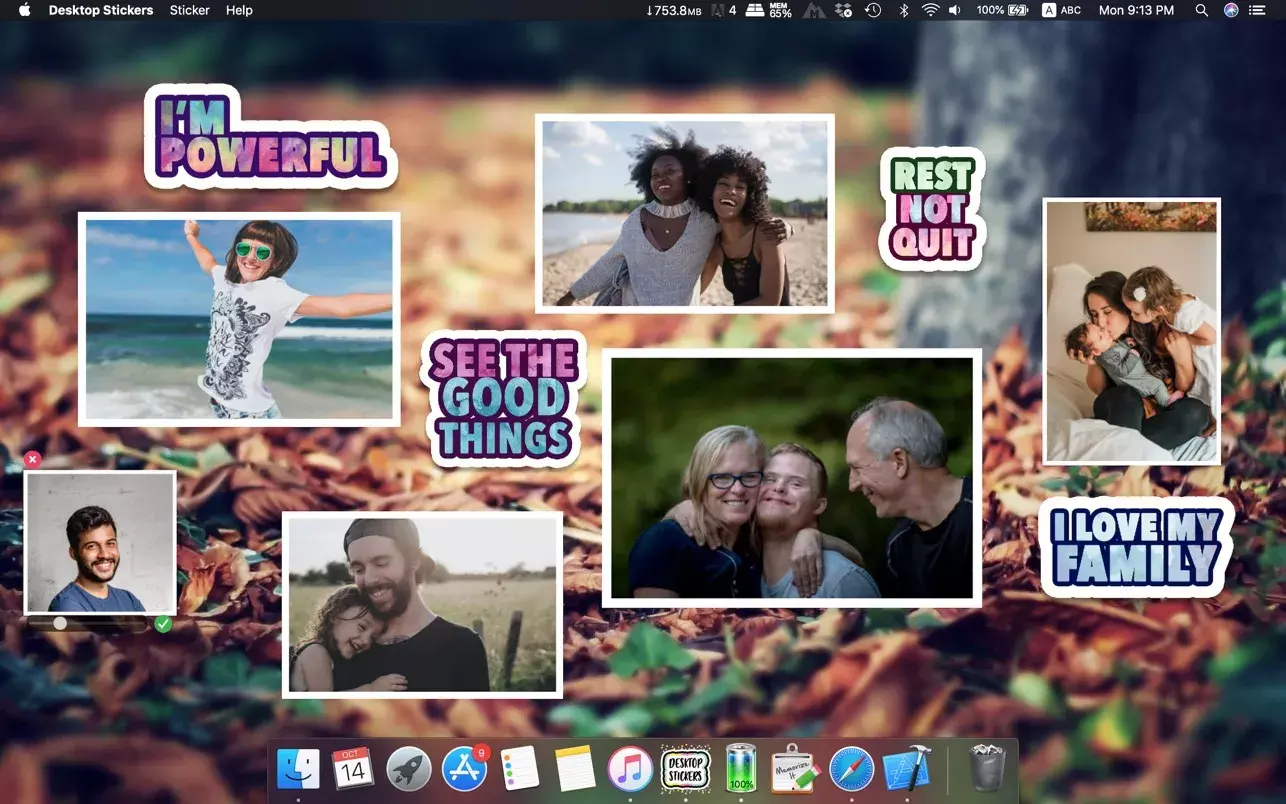Viewport: 1286px width, 804px height.
Task: Select the "I Love My Family" sticker
Action: pyautogui.click(x=1136, y=546)
